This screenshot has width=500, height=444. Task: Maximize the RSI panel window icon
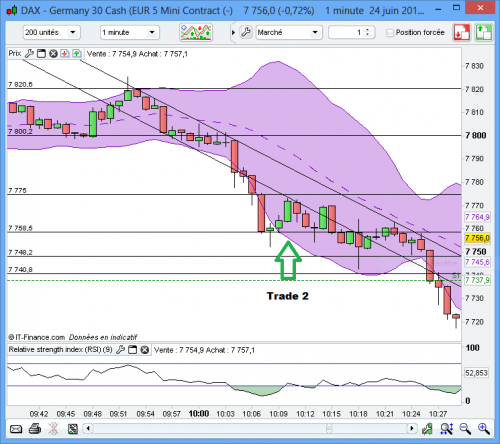coord(133,350)
